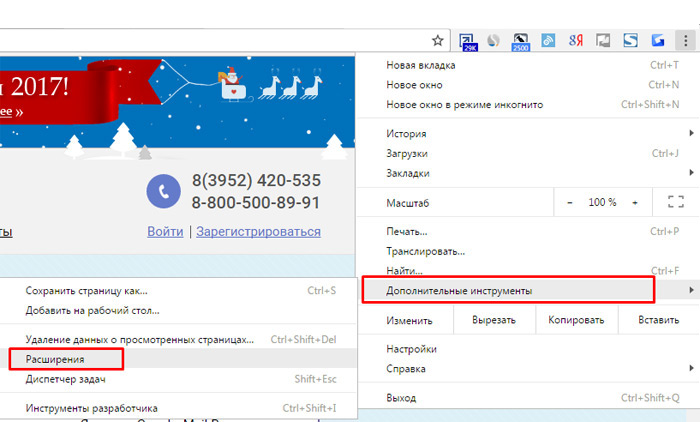Click the purple phone icon
Screen dimensions: 700x422
coord(162,191)
